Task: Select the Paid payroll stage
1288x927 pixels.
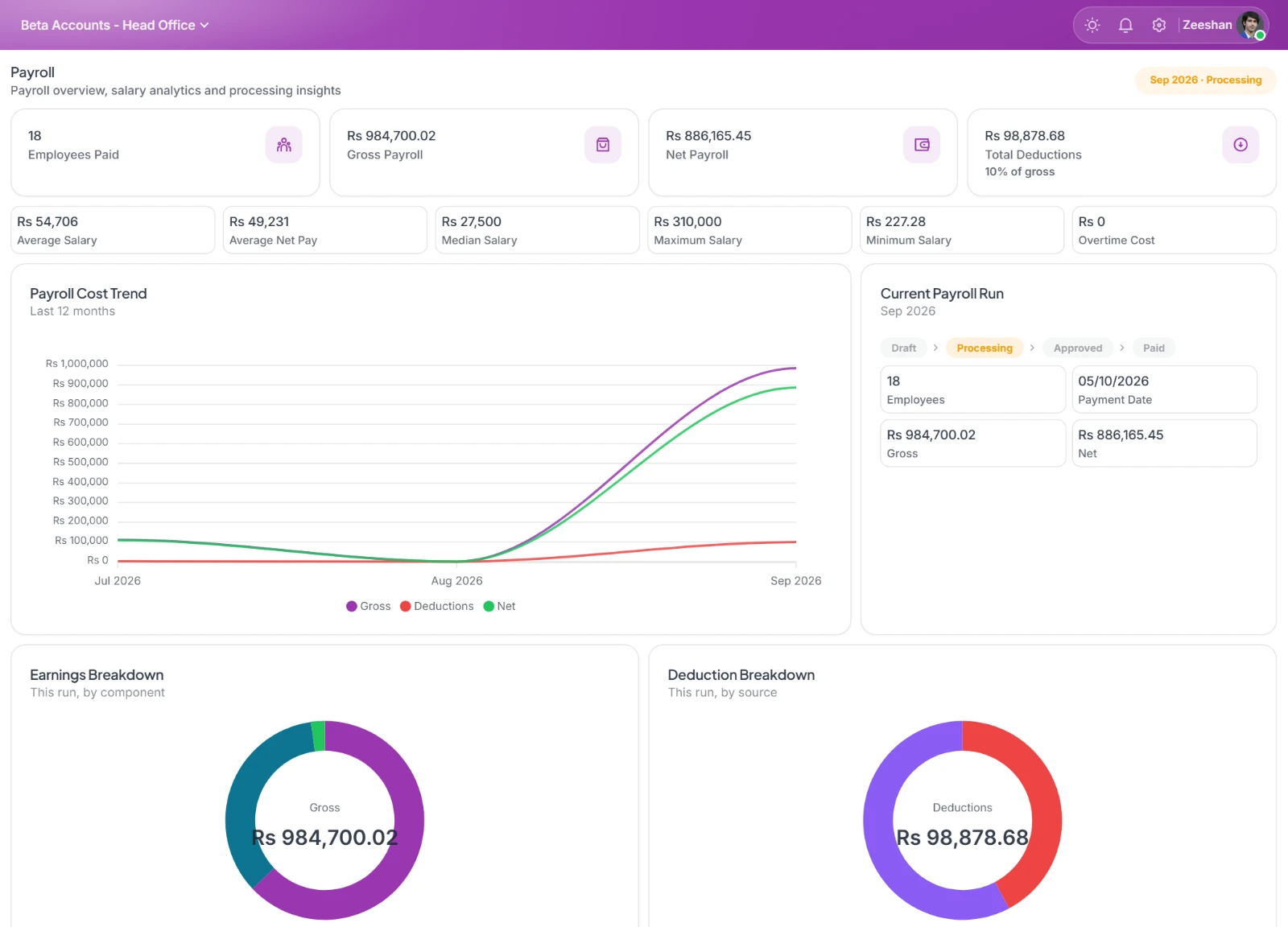Action: click(x=1154, y=348)
